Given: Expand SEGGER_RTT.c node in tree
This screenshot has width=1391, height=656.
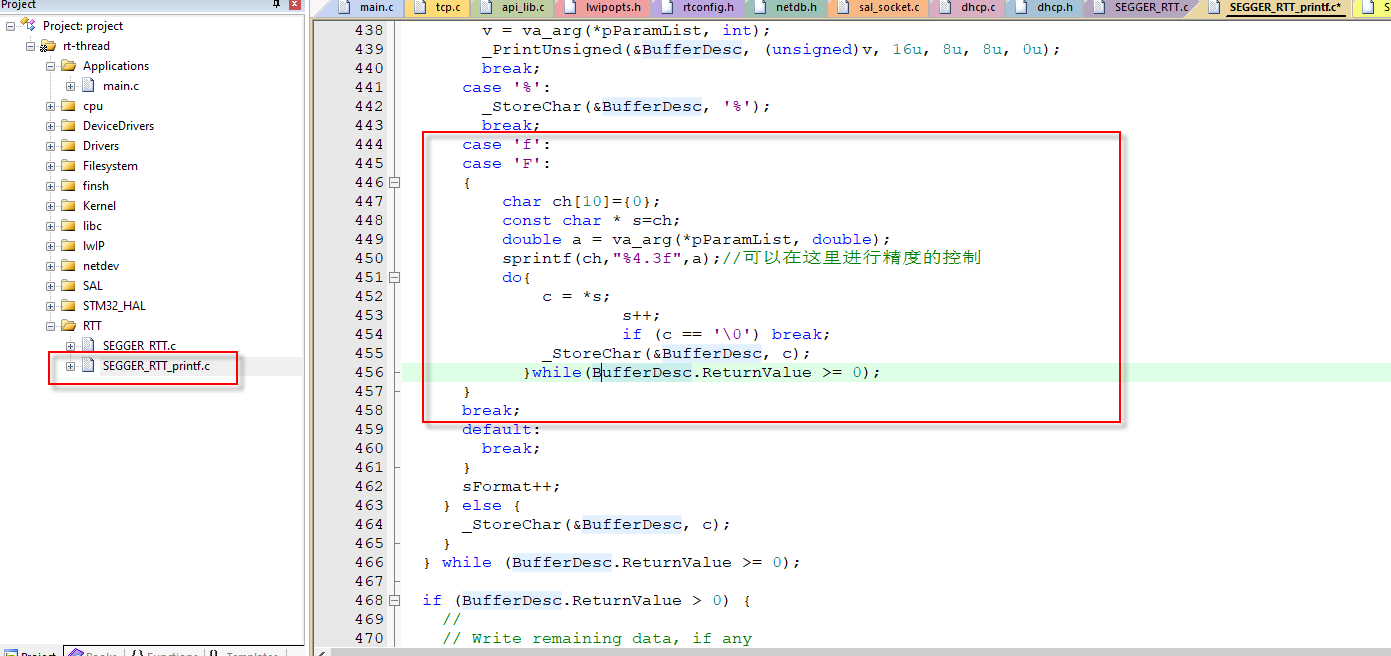Looking at the screenshot, I should coord(70,346).
